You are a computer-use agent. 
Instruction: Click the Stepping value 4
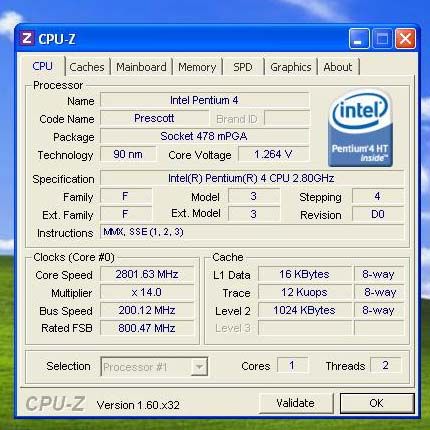(378, 196)
